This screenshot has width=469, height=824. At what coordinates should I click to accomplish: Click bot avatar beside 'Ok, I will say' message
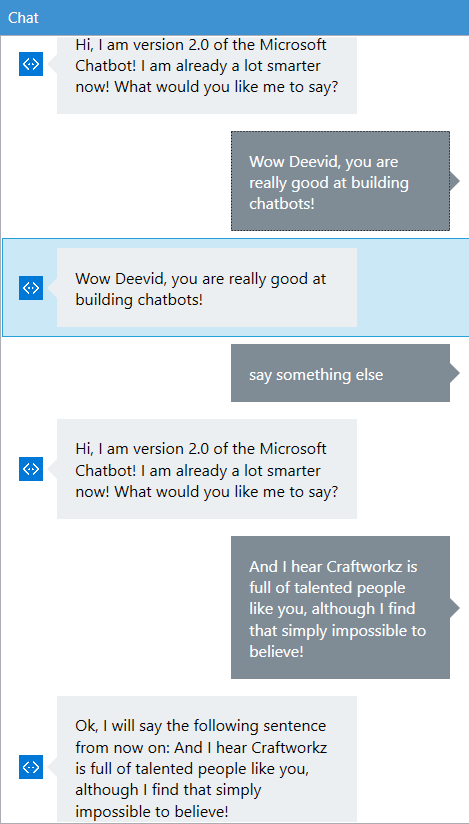(x=31, y=767)
